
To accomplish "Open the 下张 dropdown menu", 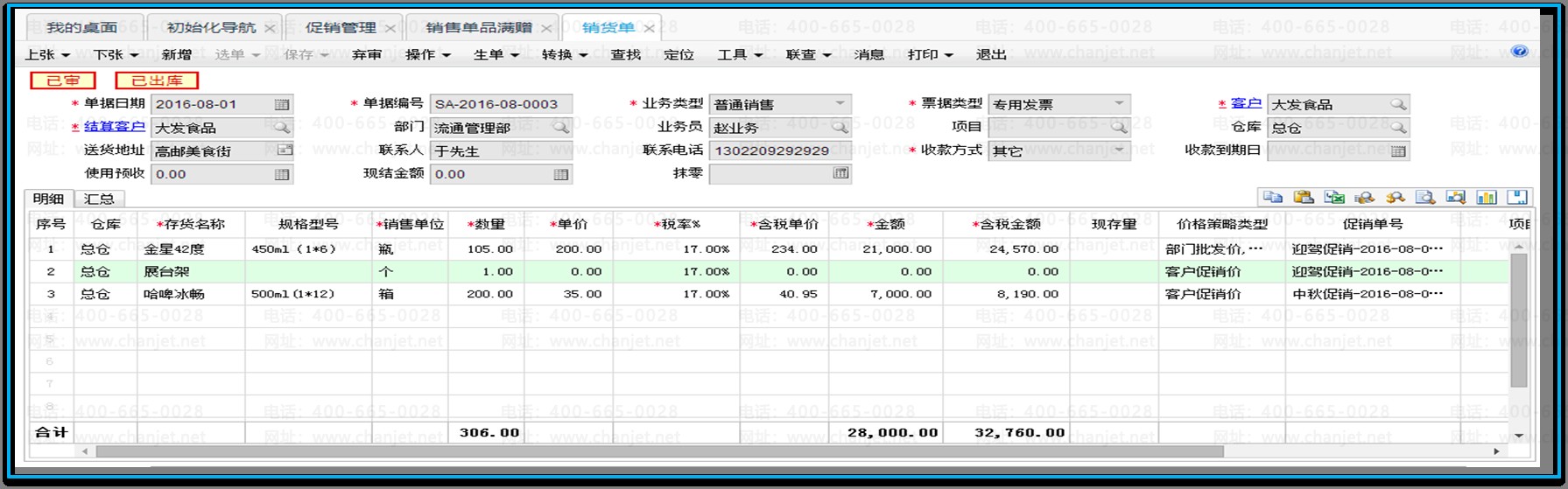I will [132, 54].
